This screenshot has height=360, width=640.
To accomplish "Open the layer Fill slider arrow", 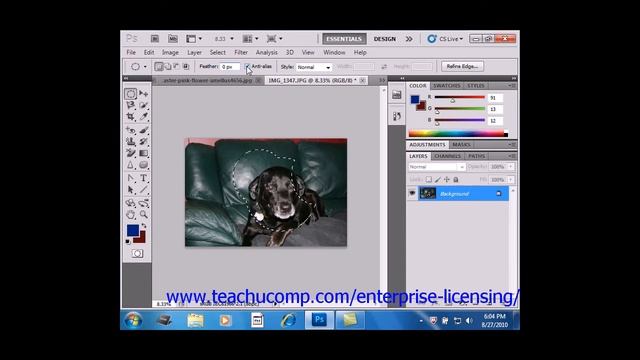I will [511, 180].
